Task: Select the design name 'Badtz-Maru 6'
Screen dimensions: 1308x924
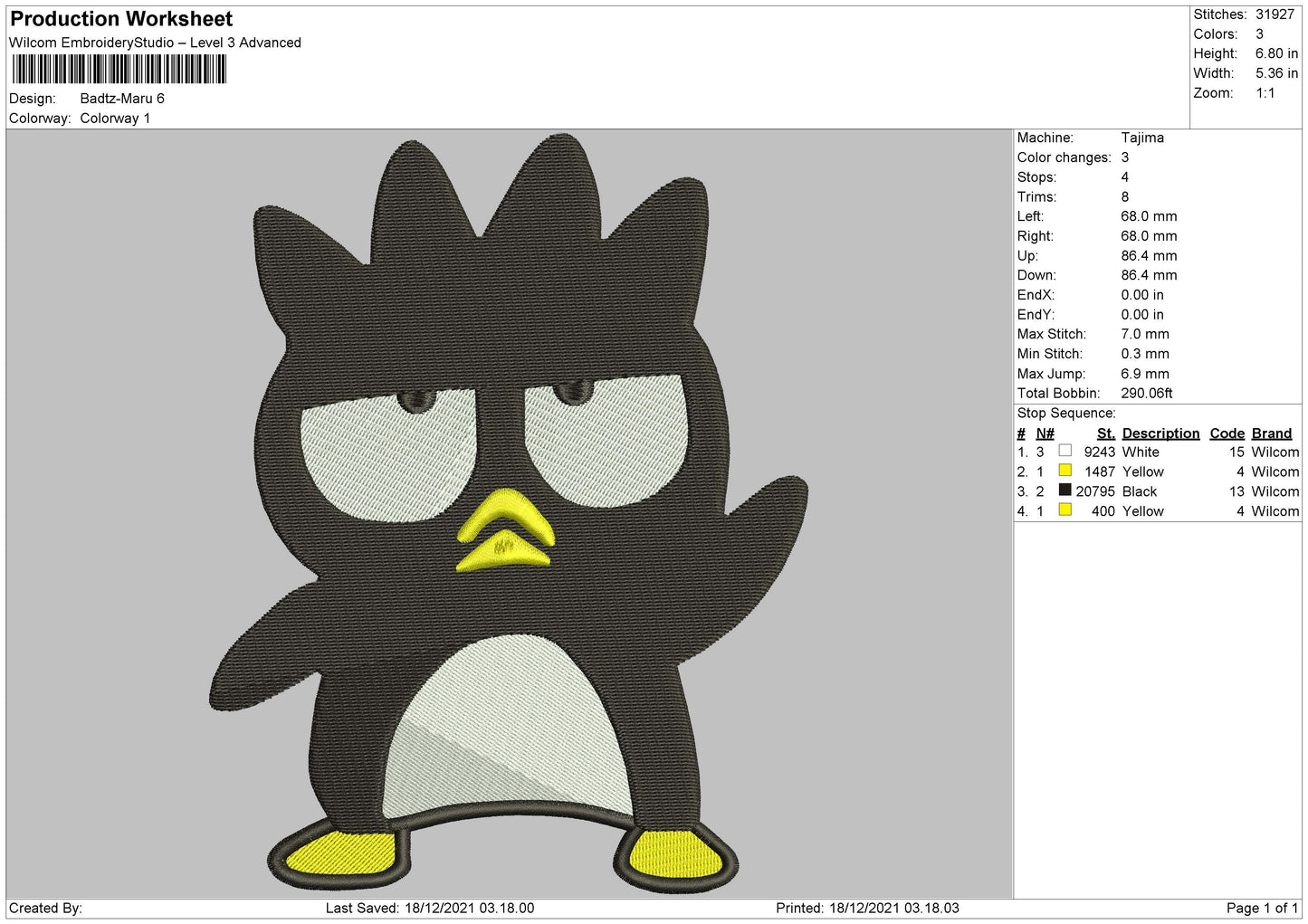Action: coord(122,99)
